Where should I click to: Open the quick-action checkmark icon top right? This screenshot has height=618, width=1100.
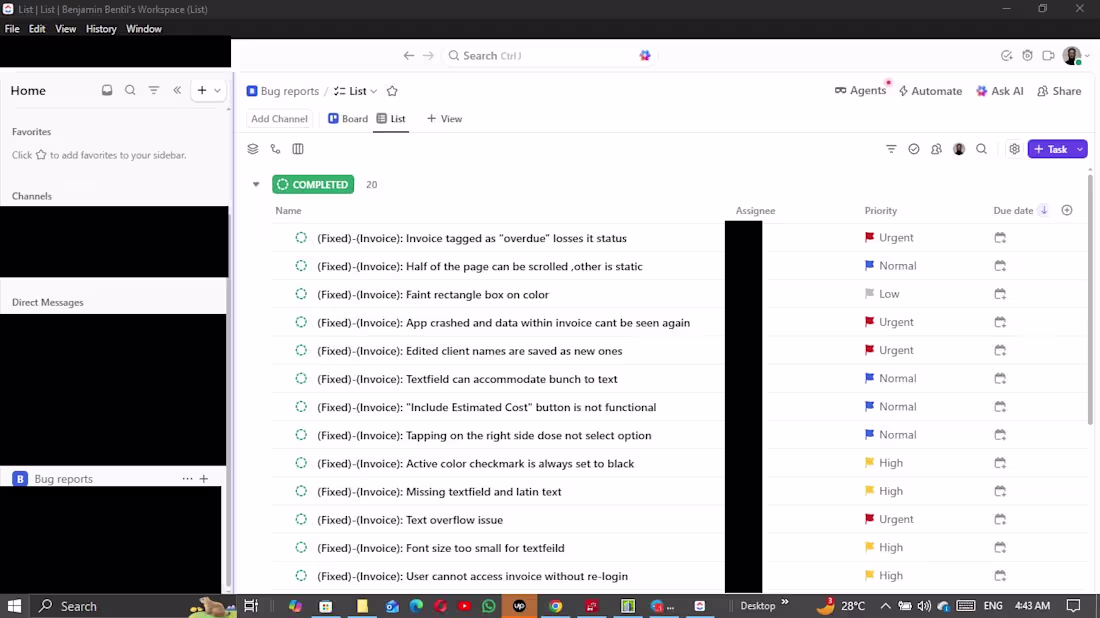(x=1007, y=55)
